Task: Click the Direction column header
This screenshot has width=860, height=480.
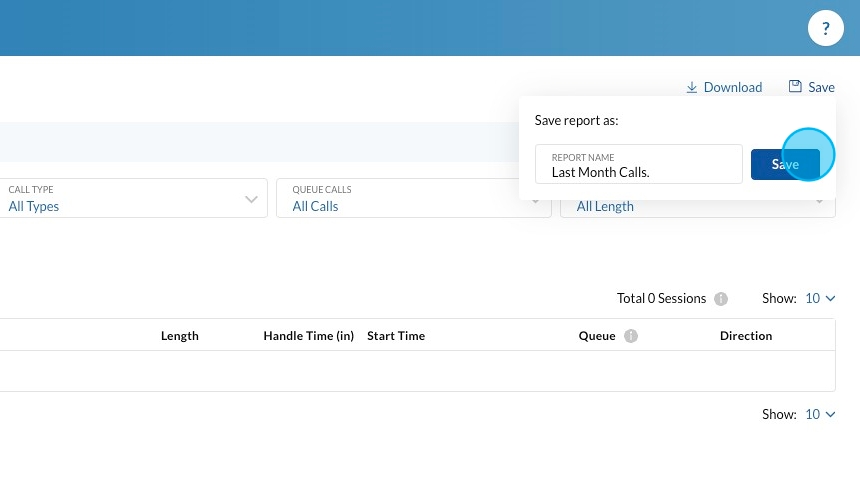Action: [x=746, y=336]
